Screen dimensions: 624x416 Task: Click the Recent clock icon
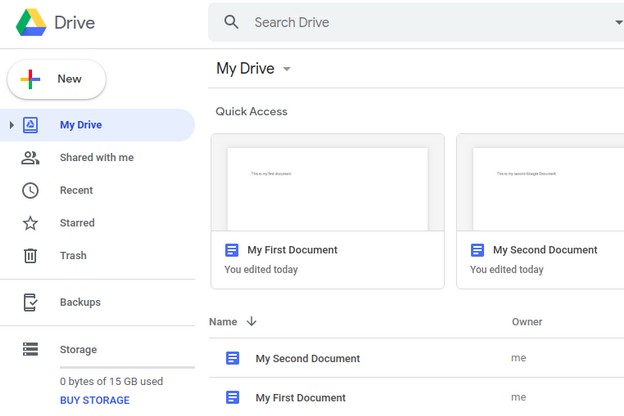[x=30, y=190]
